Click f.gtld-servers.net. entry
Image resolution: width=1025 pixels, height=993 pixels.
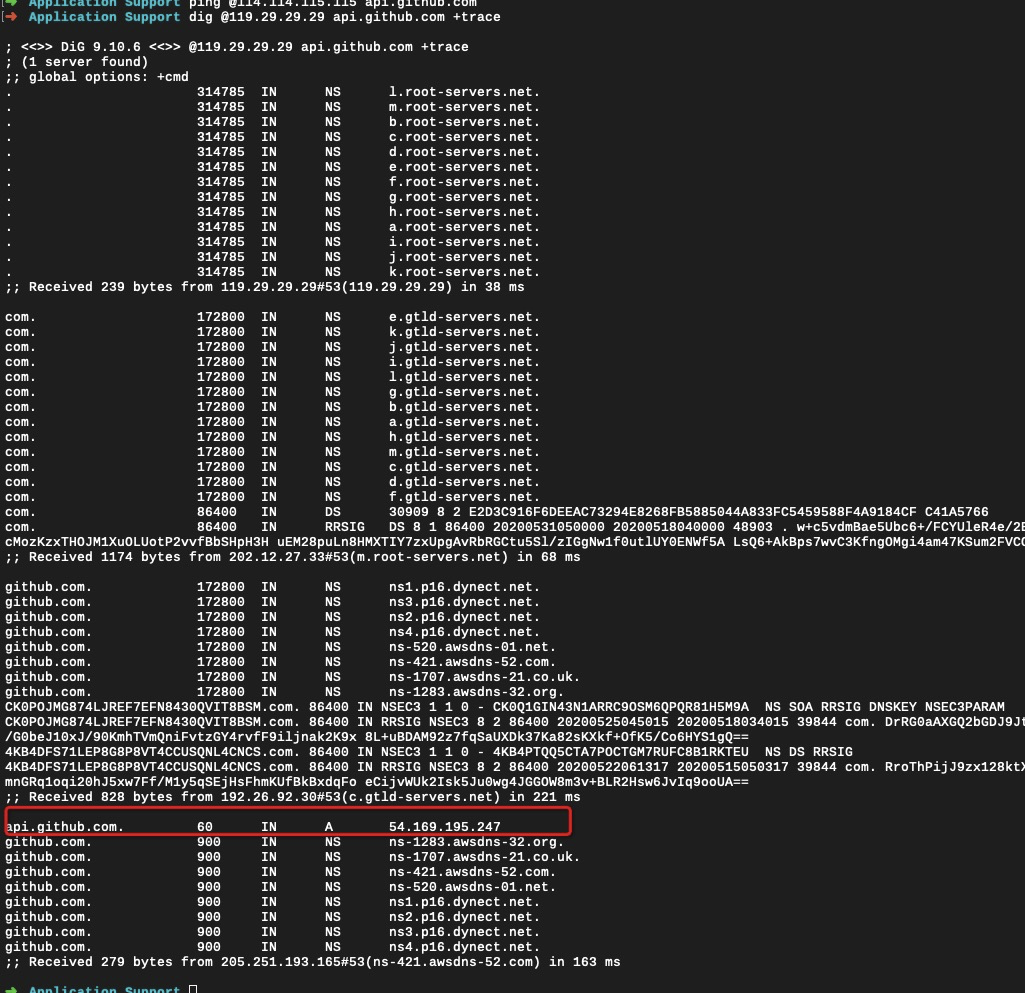coord(464,497)
